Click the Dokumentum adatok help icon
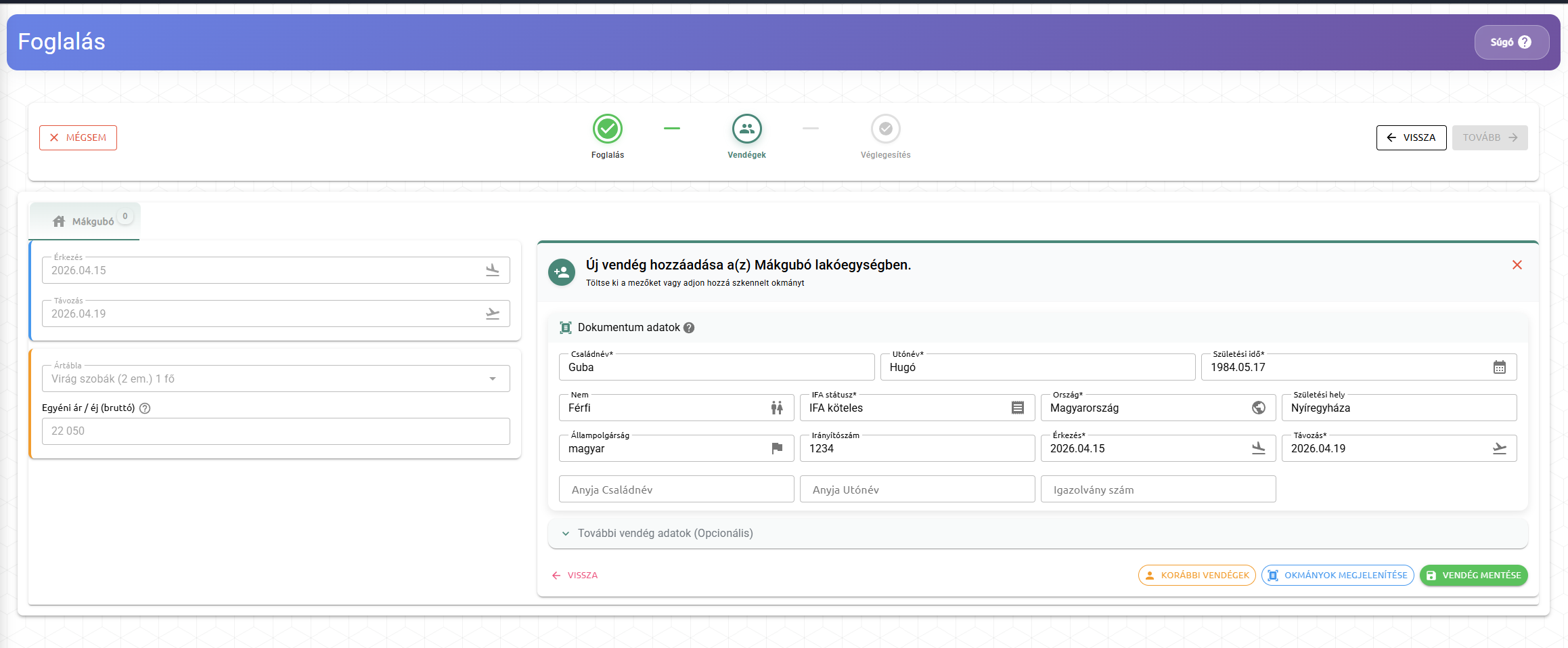Image resolution: width=1568 pixels, height=648 pixels. [x=689, y=328]
